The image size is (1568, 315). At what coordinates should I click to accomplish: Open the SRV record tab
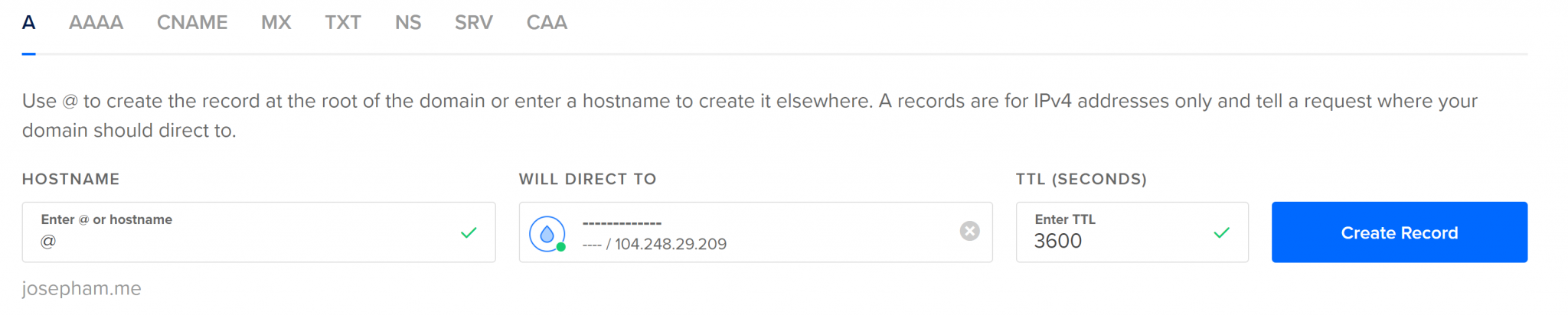click(x=474, y=23)
